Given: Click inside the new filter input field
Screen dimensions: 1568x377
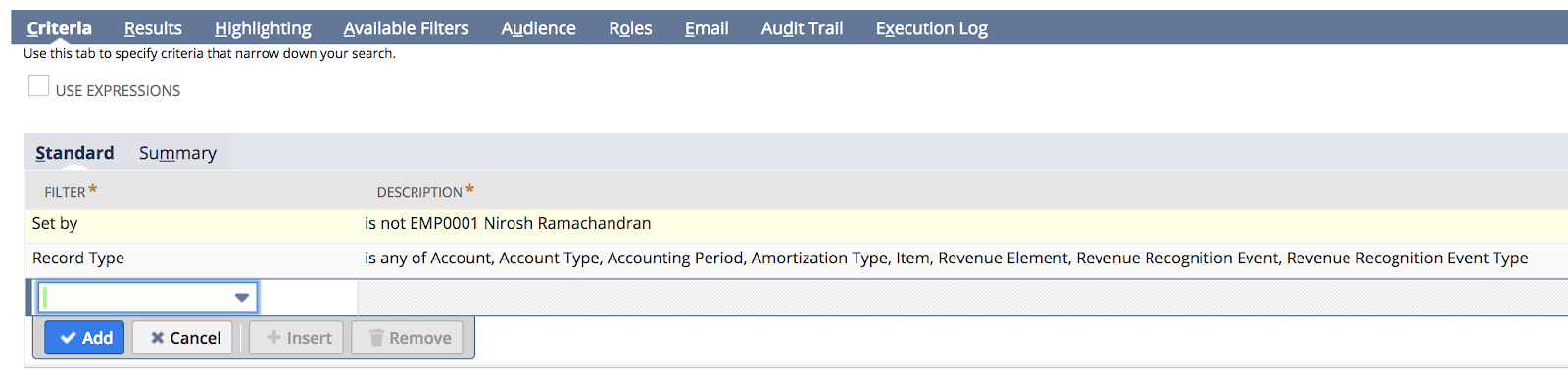Looking at the screenshot, I should pyautogui.click(x=148, y=298).
